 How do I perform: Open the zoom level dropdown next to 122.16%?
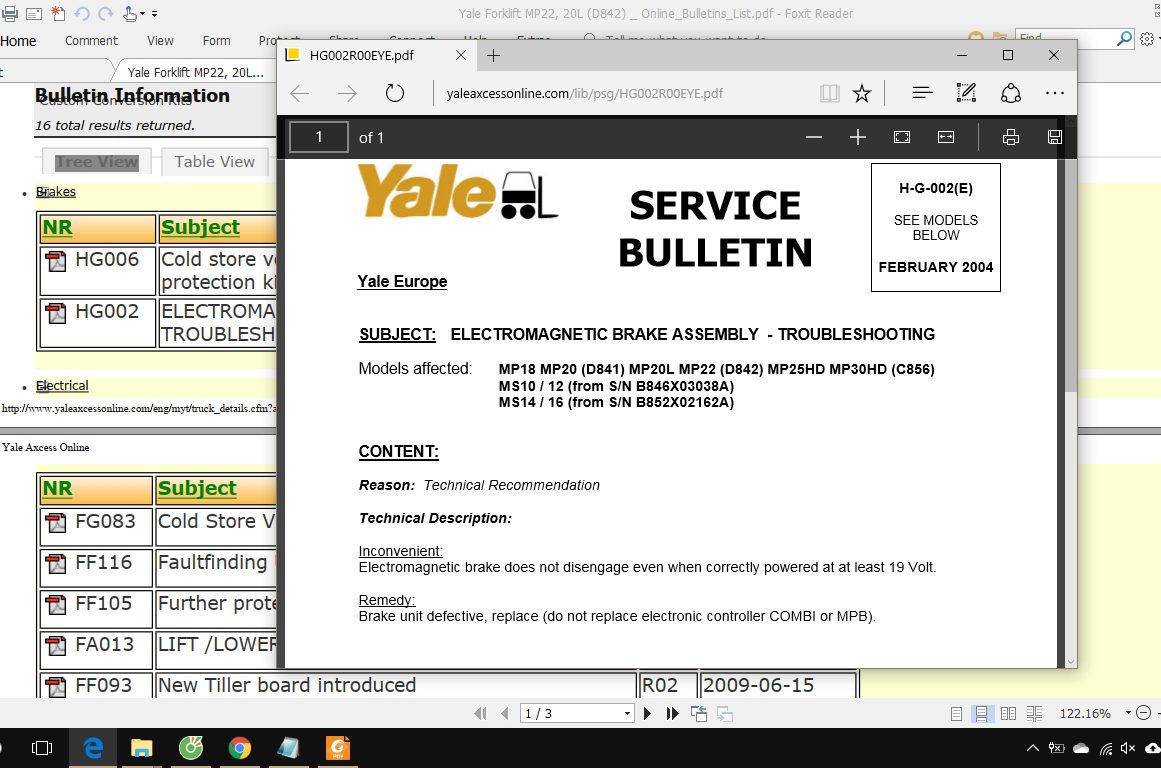click(x=1128, y=713)
